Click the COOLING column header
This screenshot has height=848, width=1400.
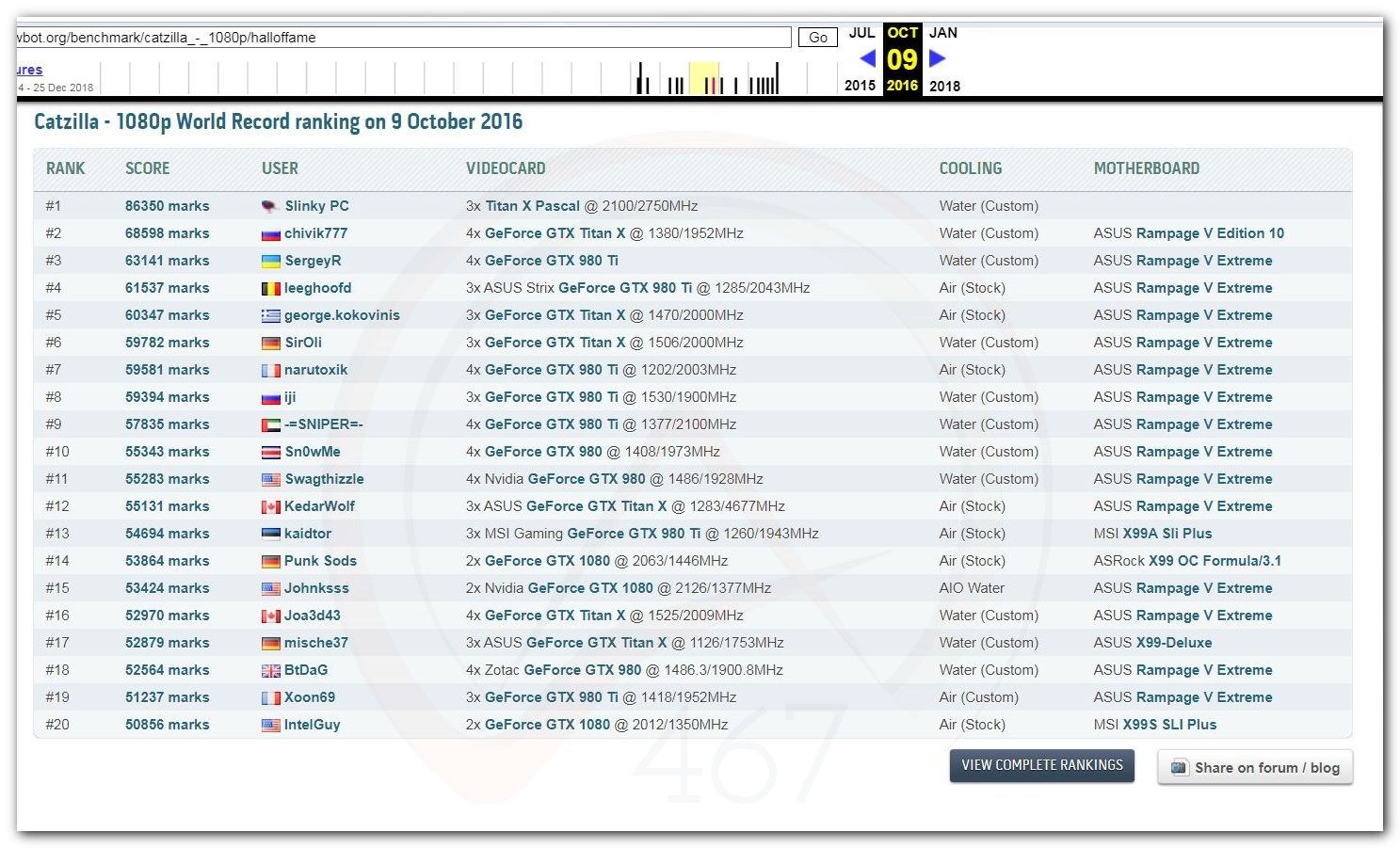coord(971,168)
